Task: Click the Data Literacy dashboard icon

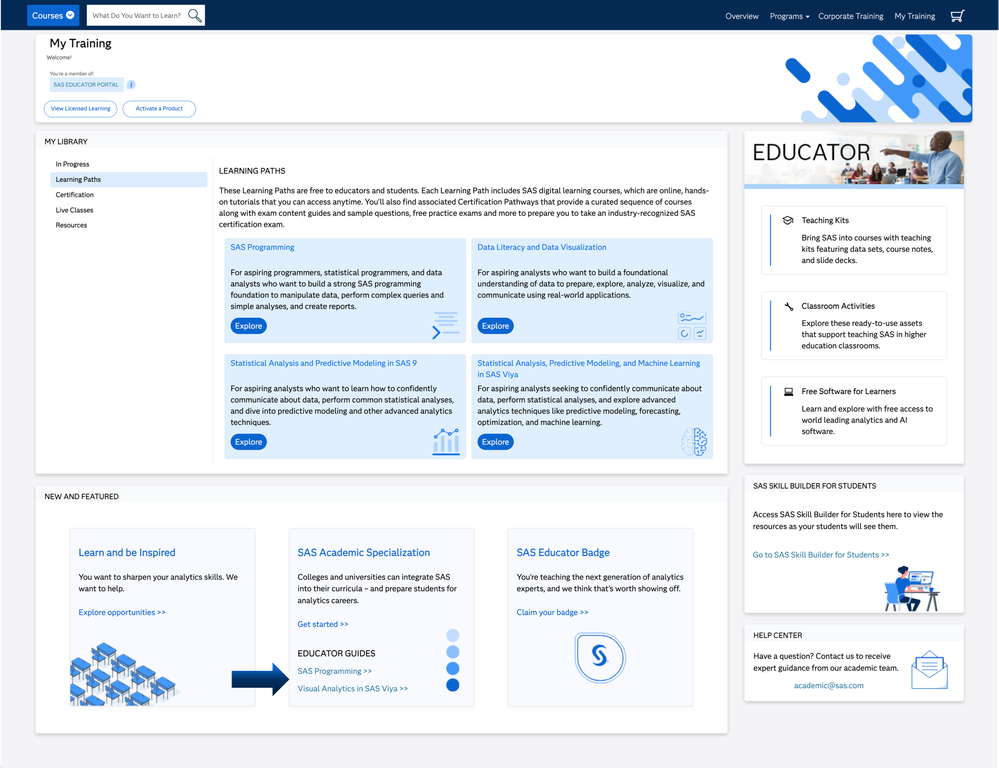Action: coord(692,325)
